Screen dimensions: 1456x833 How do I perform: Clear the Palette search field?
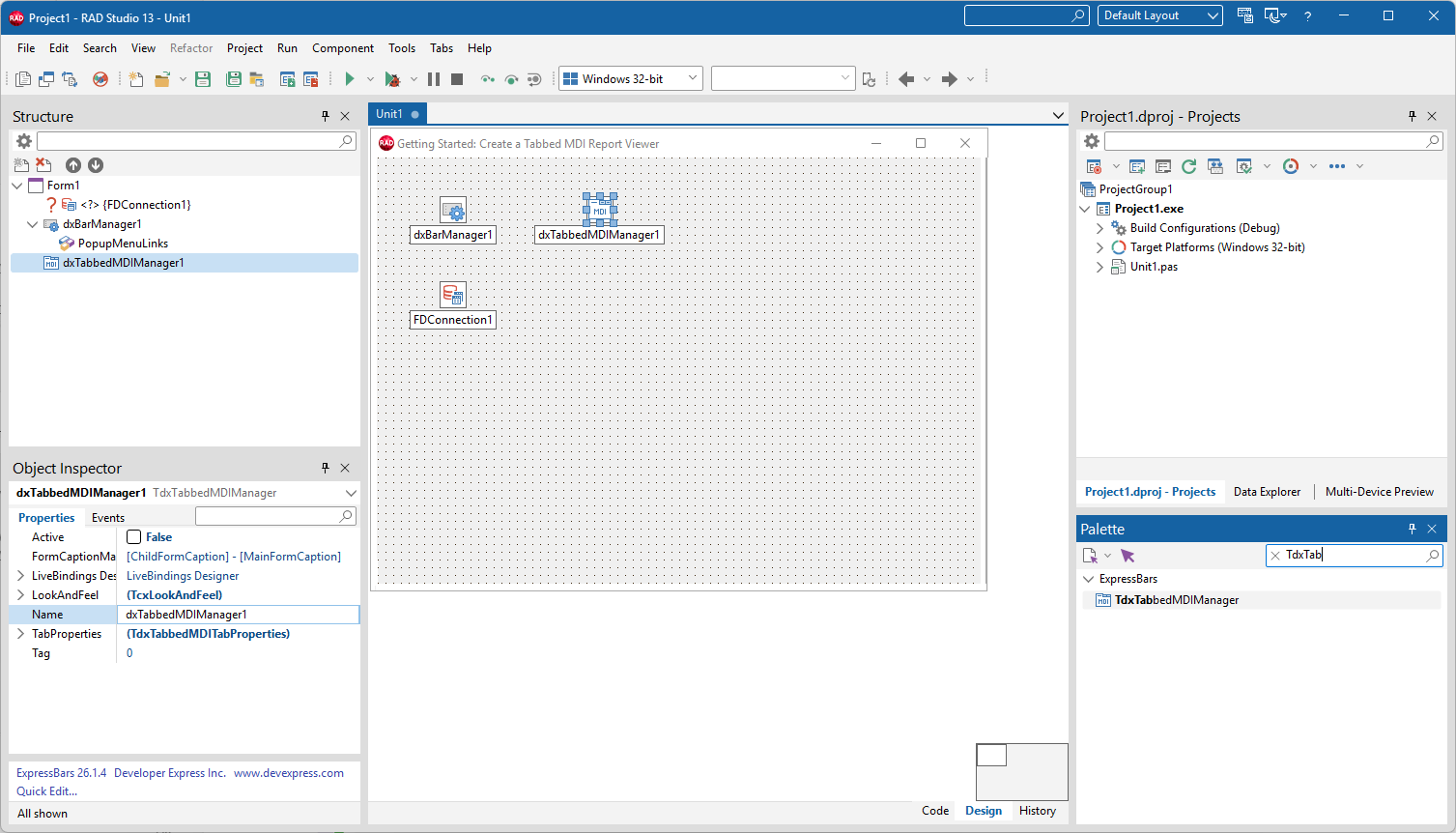(1275, 555)
